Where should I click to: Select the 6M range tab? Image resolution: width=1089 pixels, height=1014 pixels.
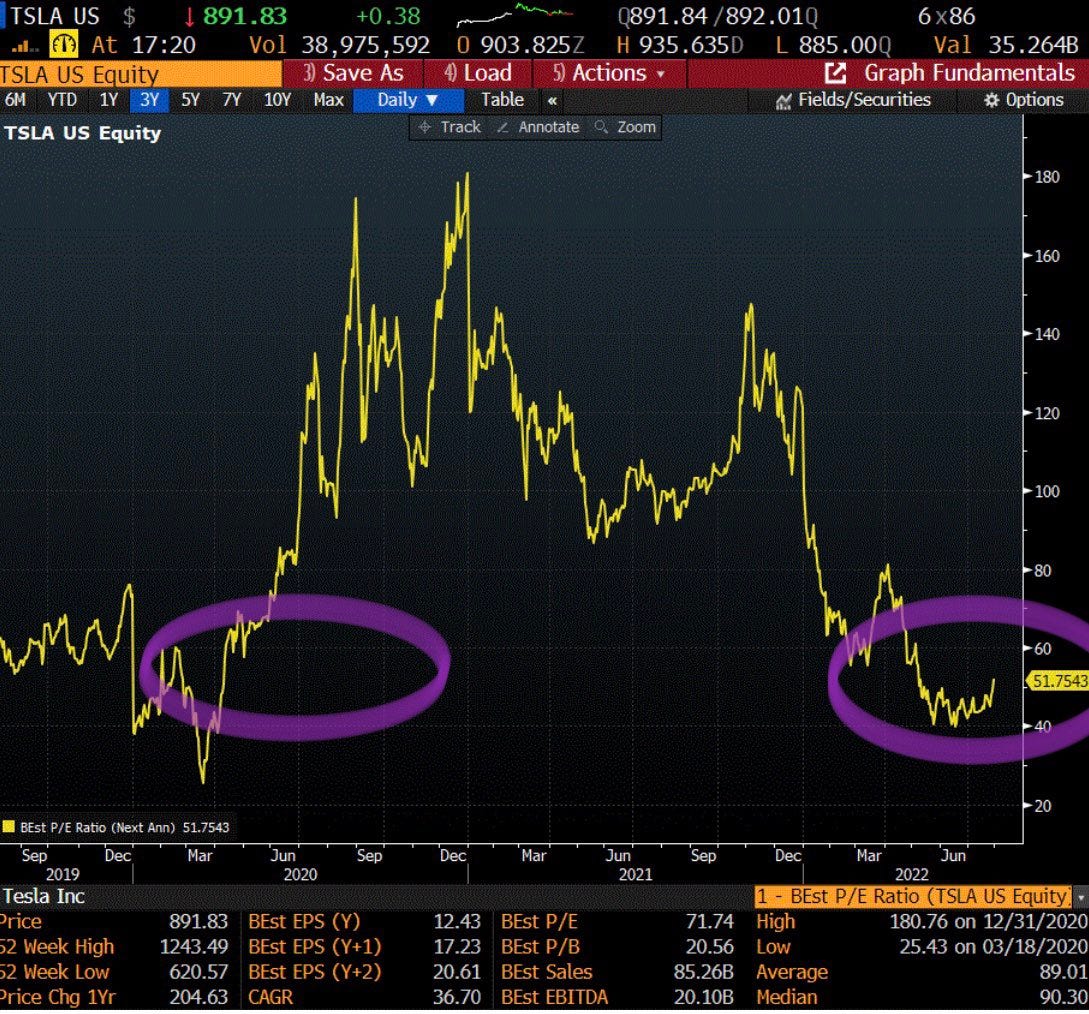click(15, 101)
